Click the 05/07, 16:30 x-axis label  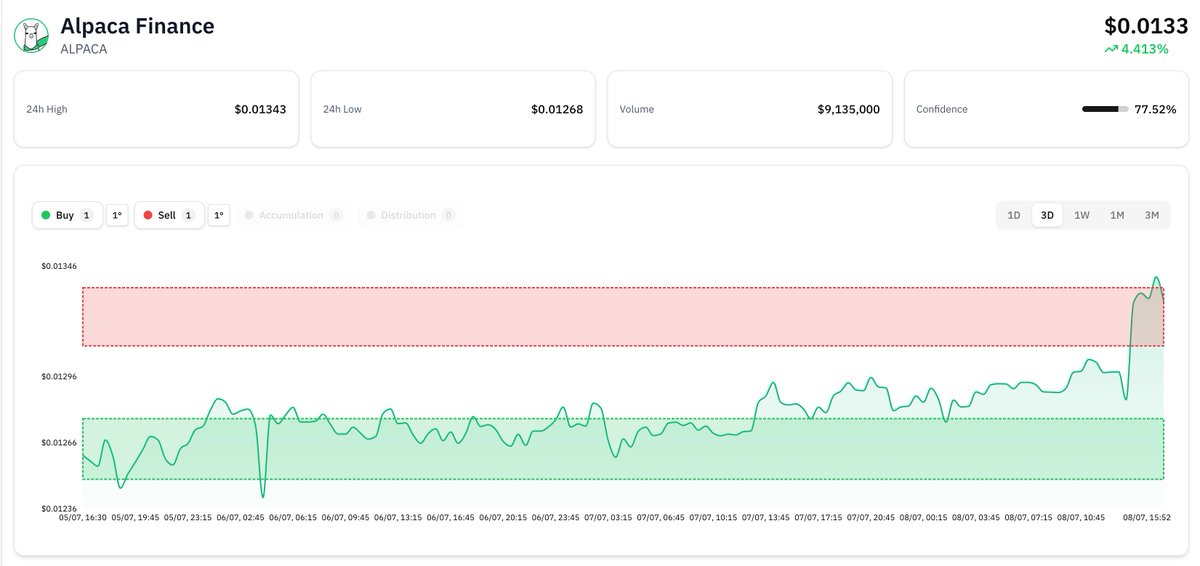click(83, 518)
